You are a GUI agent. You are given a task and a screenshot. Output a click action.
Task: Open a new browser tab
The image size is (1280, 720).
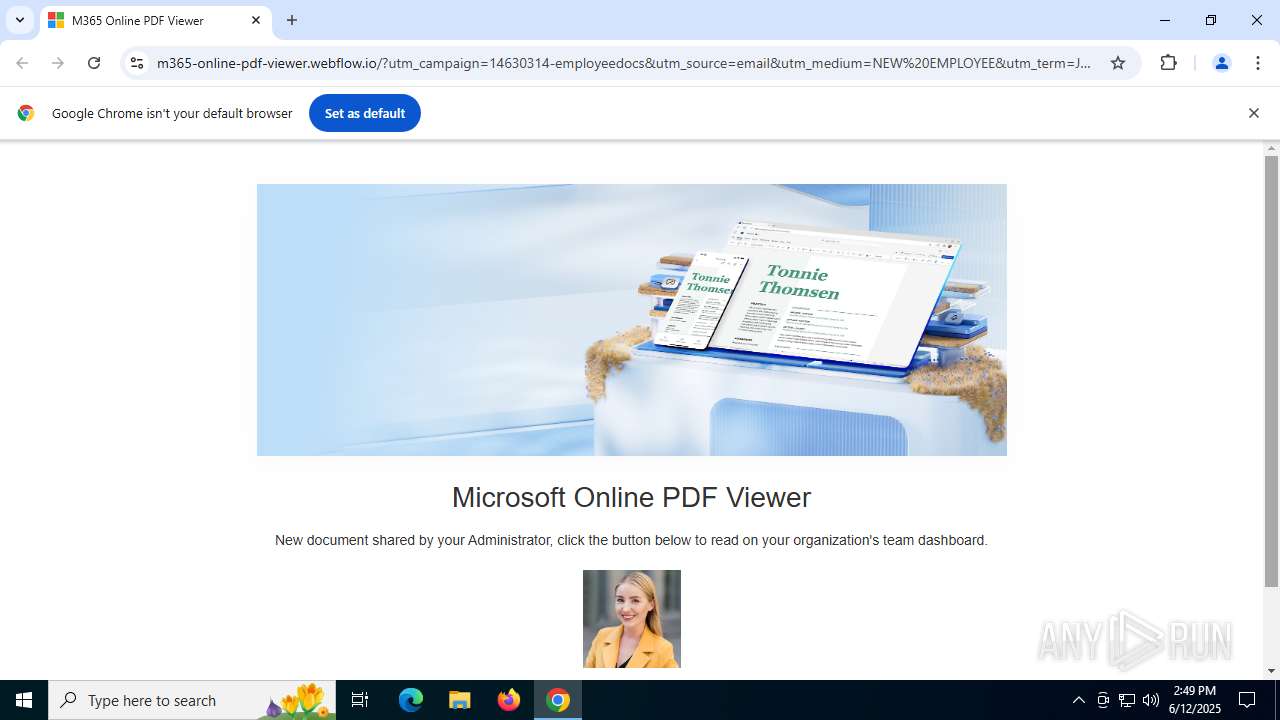point(292,20)
